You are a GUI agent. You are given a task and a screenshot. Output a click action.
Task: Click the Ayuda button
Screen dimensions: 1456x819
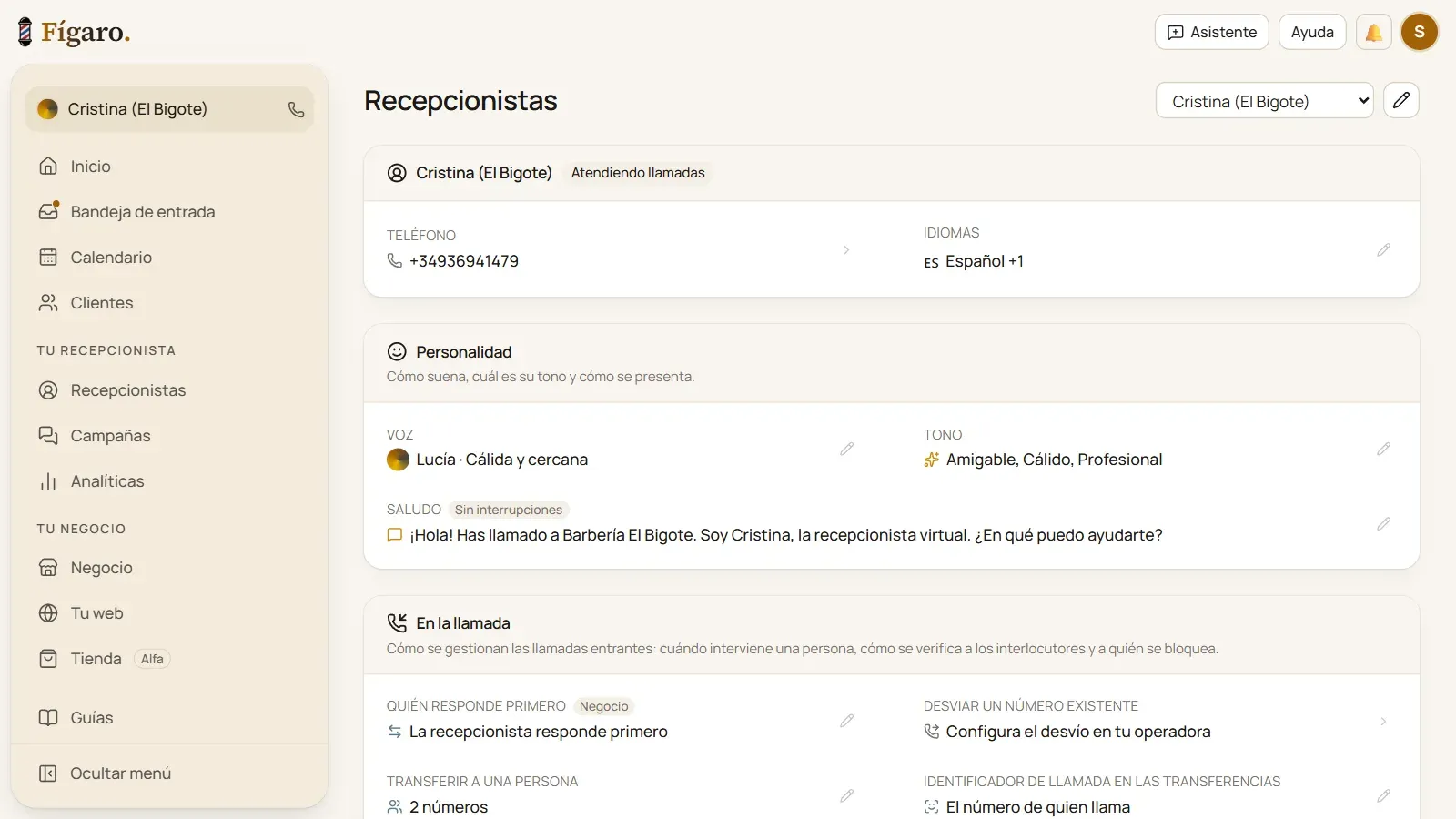(x=1312, y=32)
